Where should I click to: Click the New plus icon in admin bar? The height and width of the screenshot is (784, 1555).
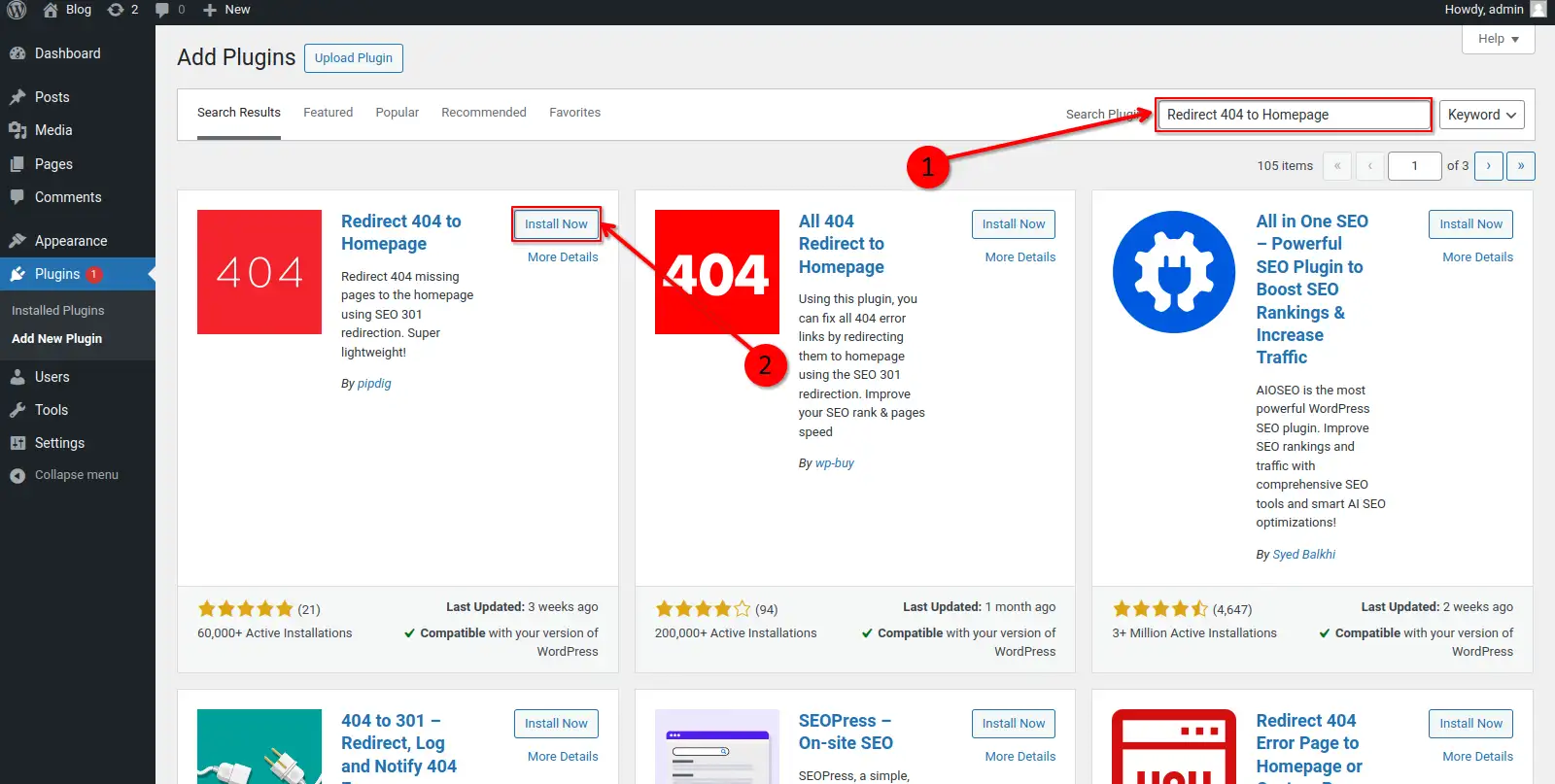pos(209,10)
